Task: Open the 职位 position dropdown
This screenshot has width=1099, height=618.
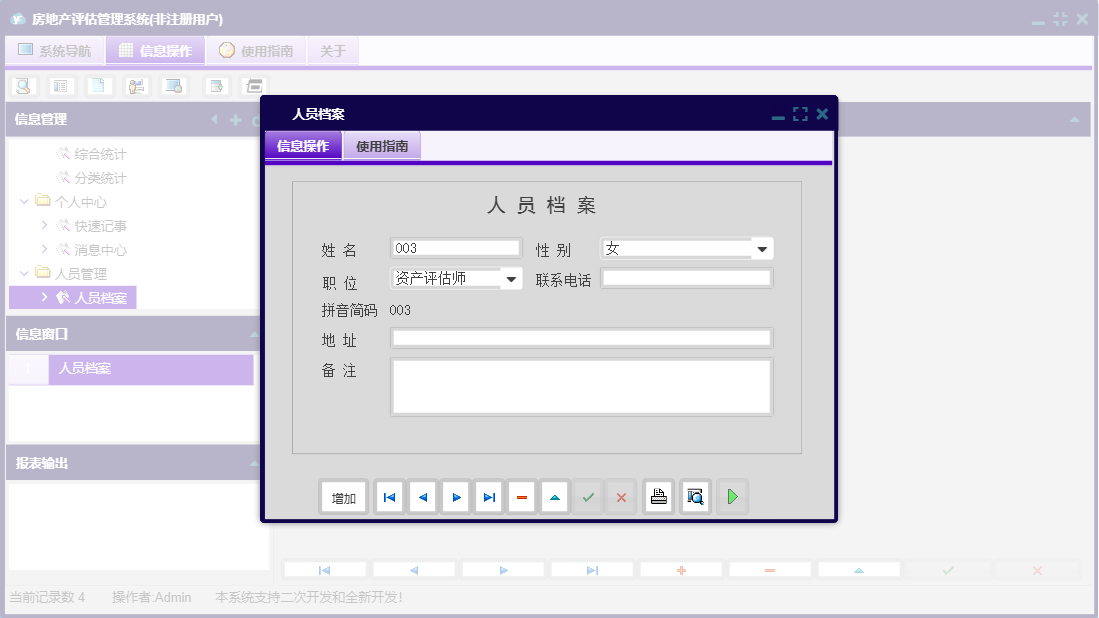Action: click(x=512, y=278)
